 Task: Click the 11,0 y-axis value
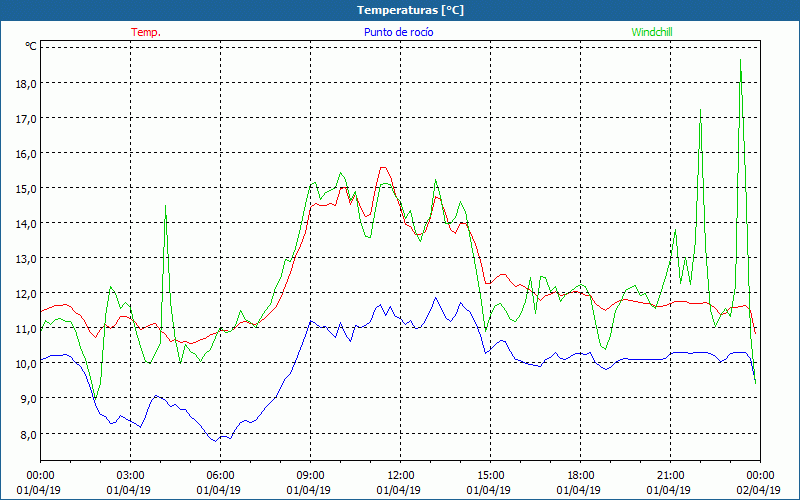coord(26,329)
